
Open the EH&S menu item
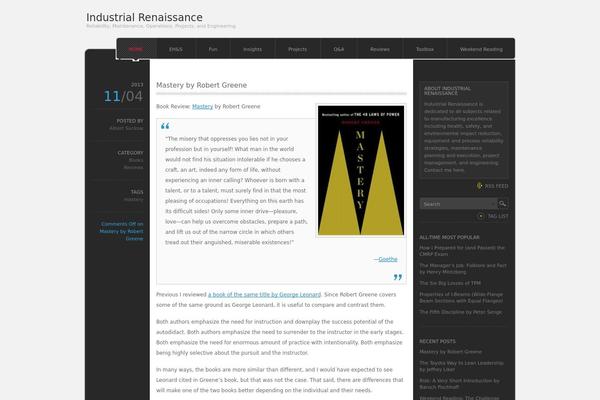[x=176, y=49]
